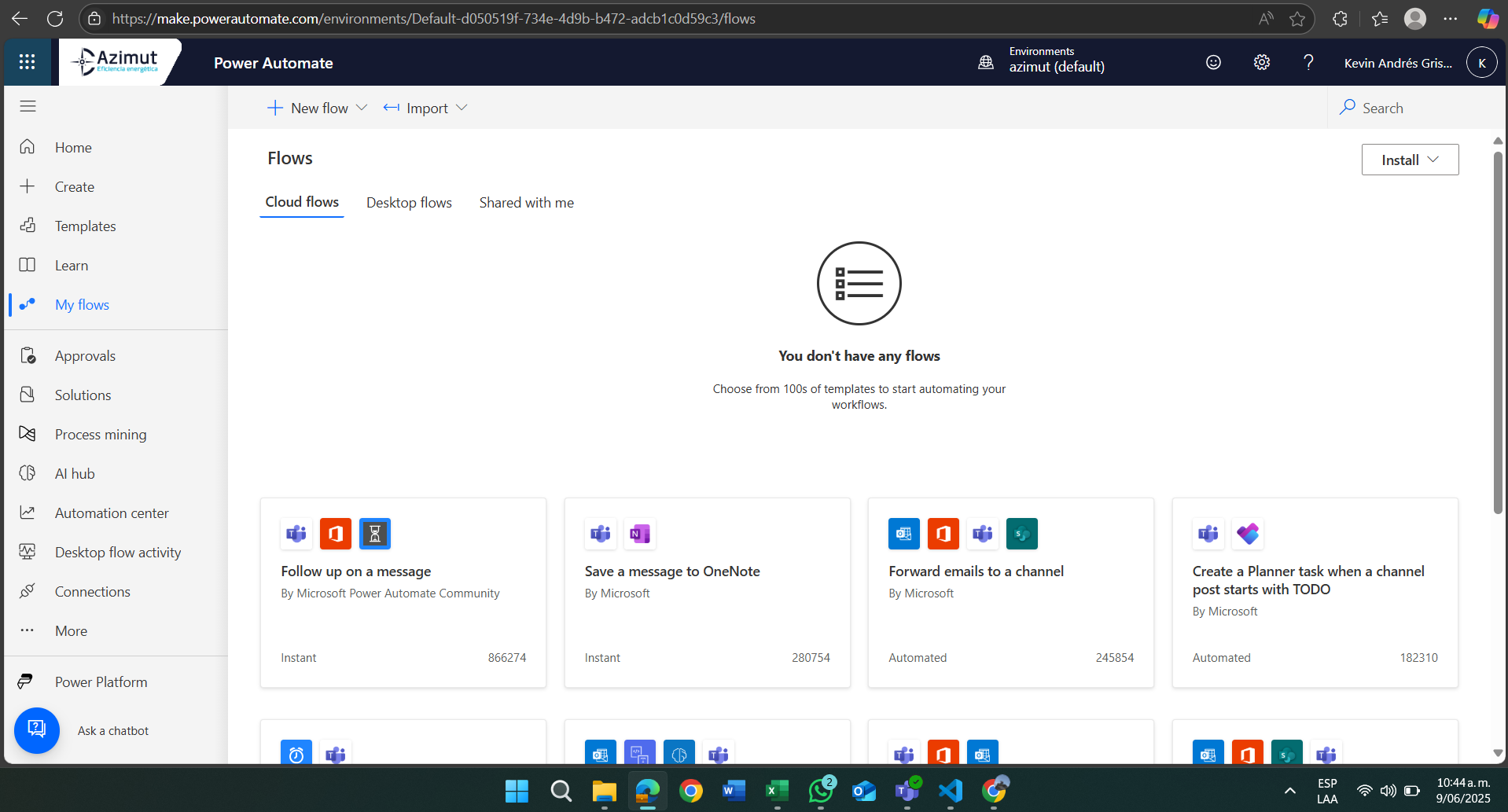This screenshot has width=1508, height=812.
Task: Open Create a Planner task template card
Action: coord(1315,593)
